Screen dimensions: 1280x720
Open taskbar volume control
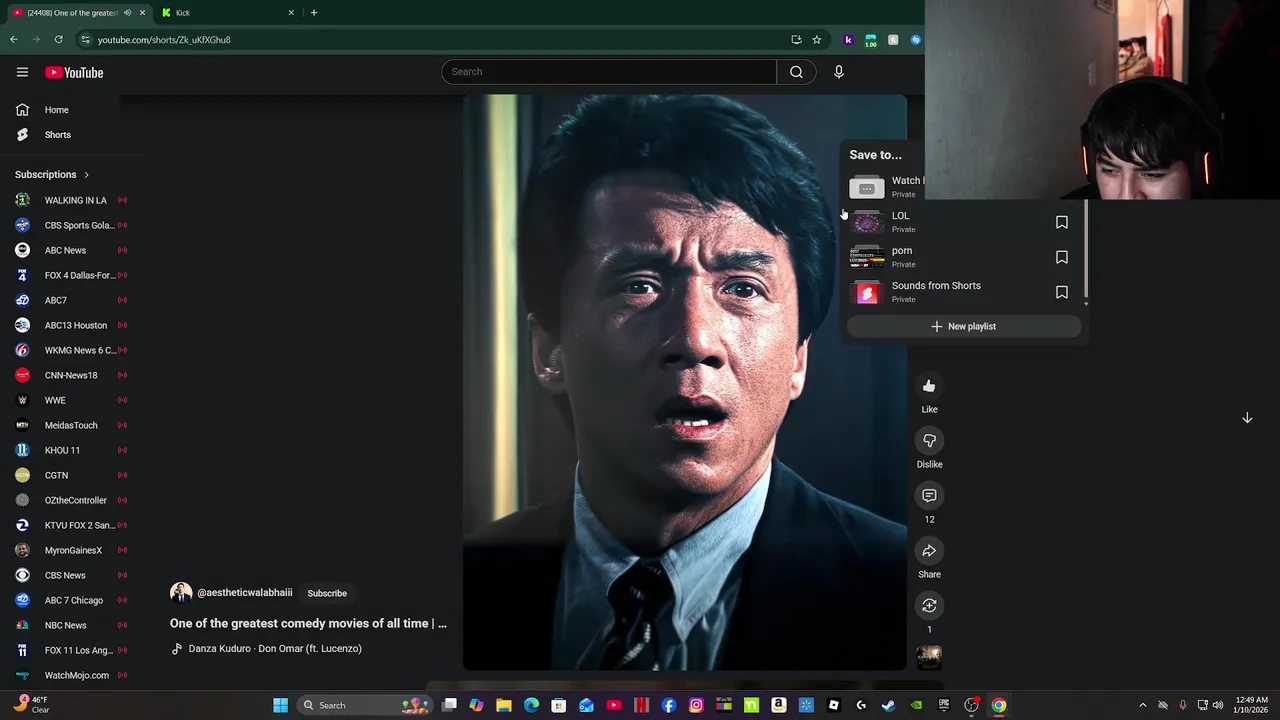pyautogui.click(x=1218, y=706)
